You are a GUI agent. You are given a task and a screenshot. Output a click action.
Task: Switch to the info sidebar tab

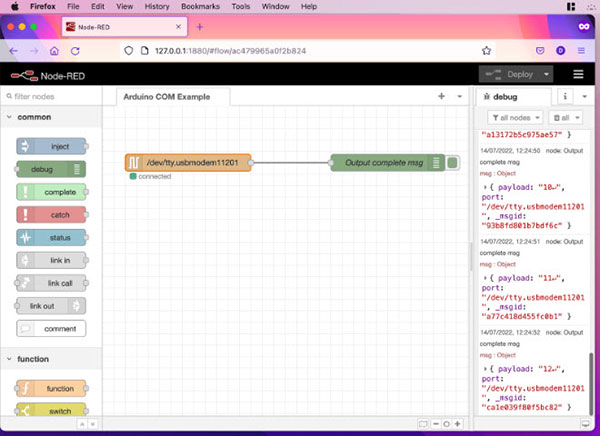tap(566, 96)
